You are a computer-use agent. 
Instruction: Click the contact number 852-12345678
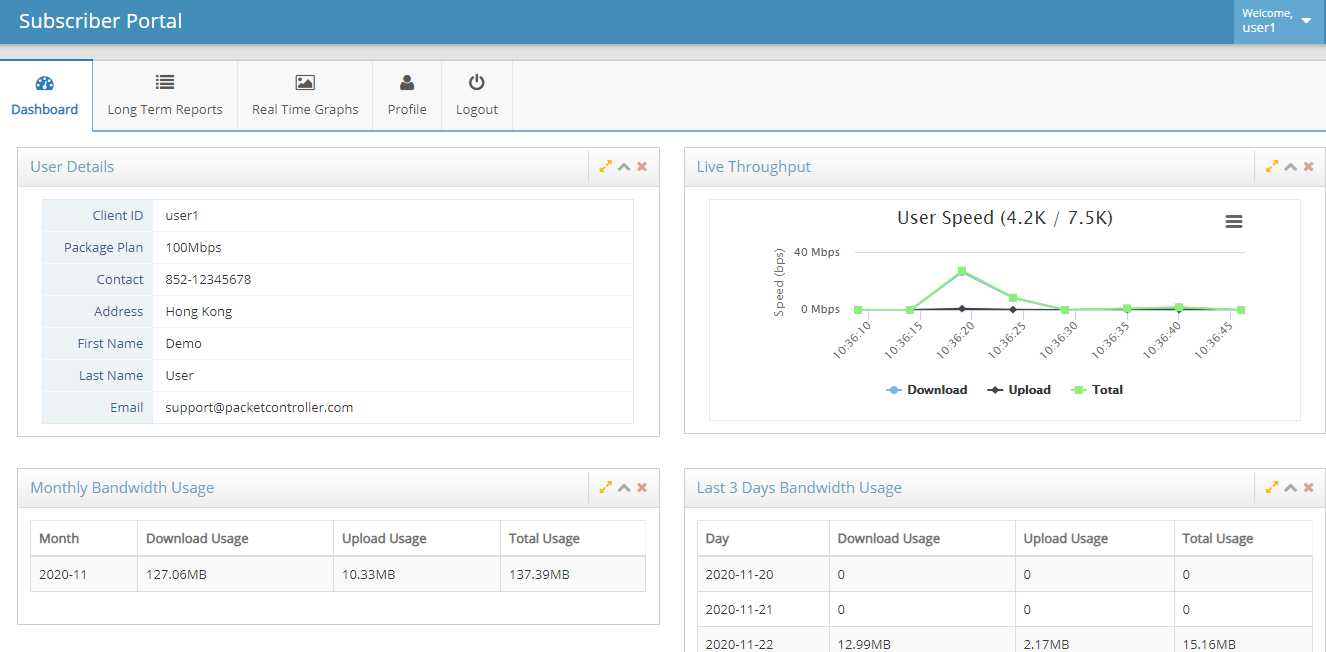pos(208,279)
